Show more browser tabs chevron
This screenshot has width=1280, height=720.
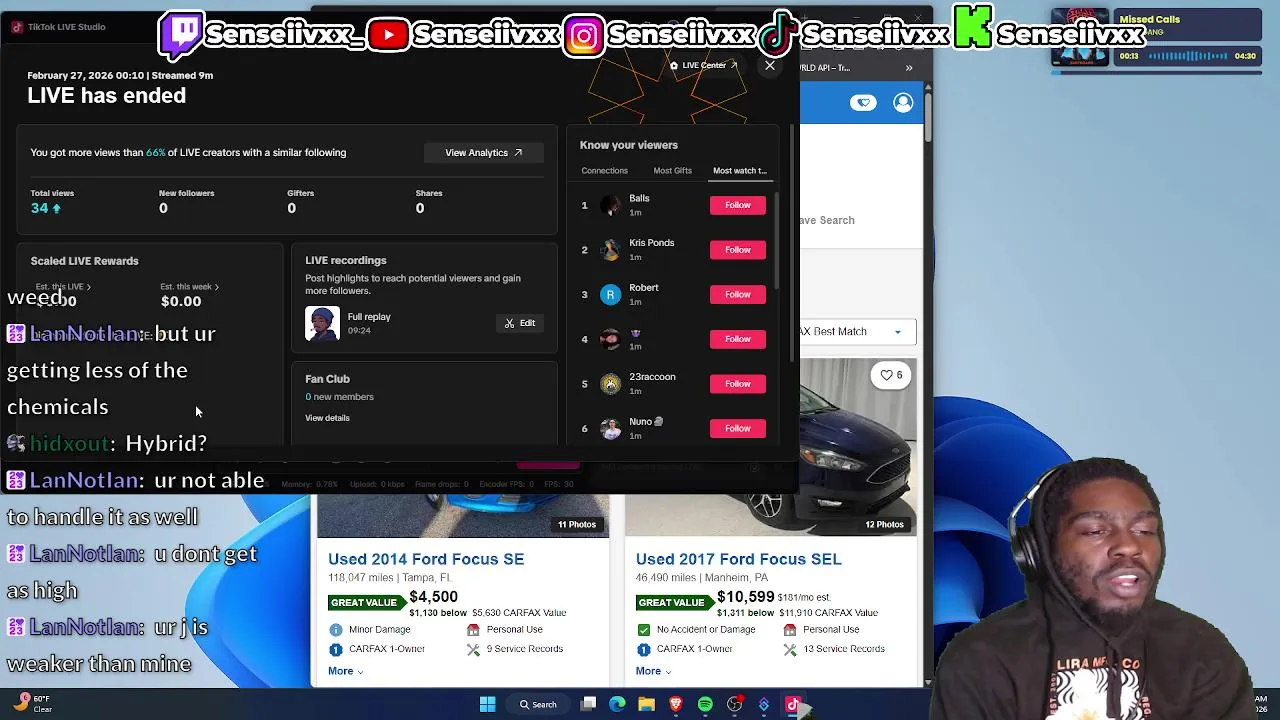tap(909, 68)
